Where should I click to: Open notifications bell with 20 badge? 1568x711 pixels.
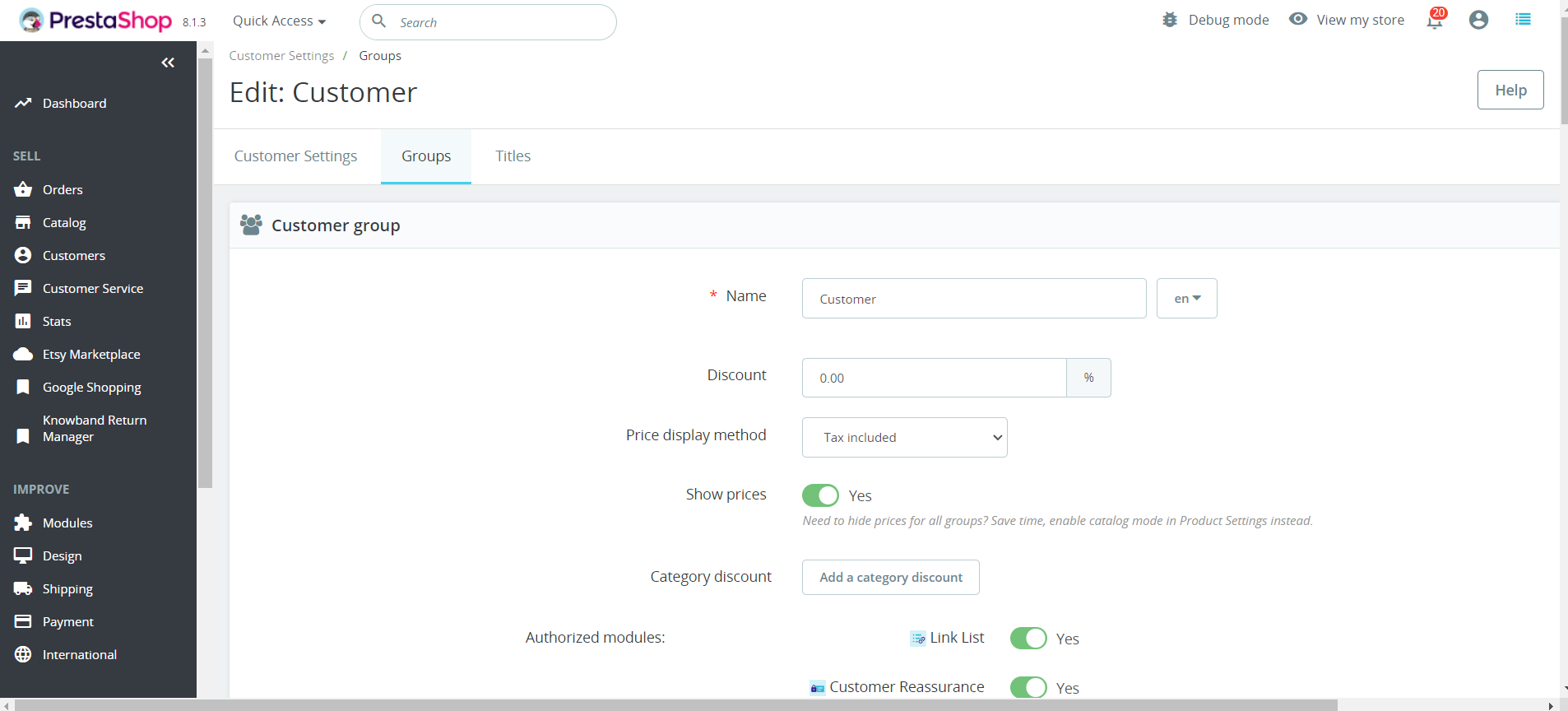point(1436,19)
